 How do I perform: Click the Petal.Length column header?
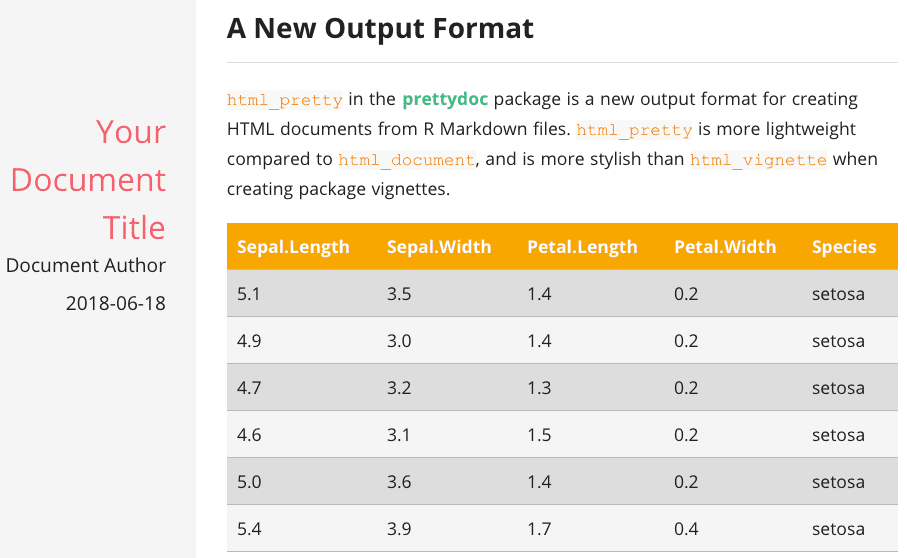pos(582,247)
